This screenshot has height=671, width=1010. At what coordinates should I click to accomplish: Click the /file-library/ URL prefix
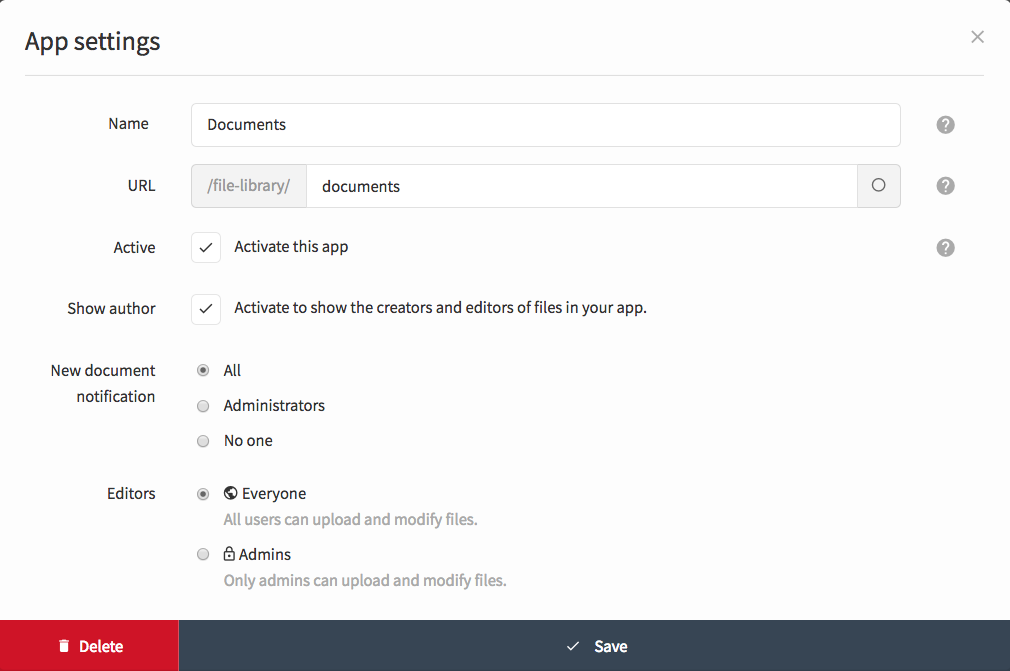click(x=249, y=186)
